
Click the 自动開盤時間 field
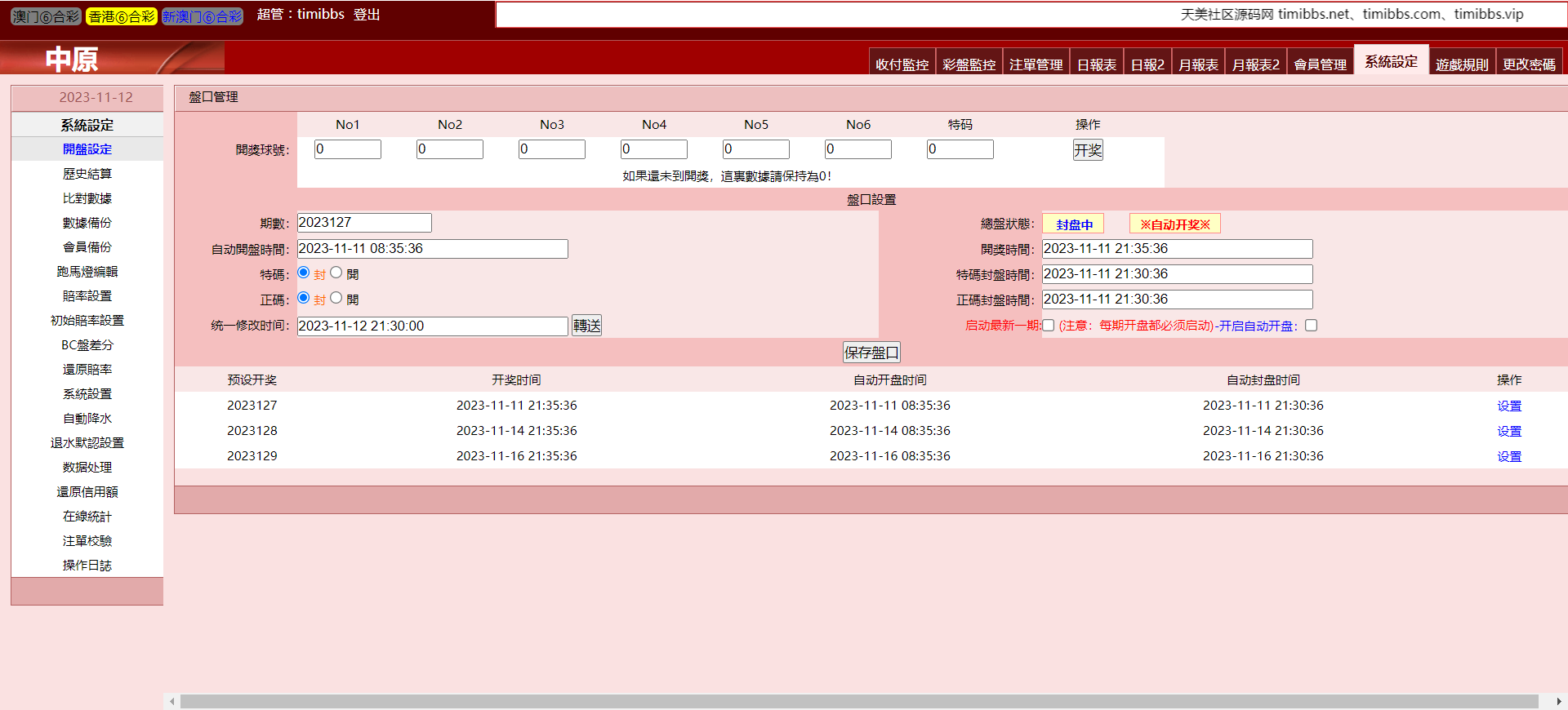[433, 249]
